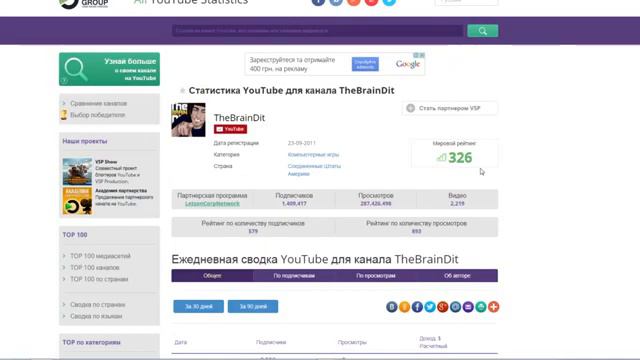Switch to the 'Общее' tab

pos(212,276)
